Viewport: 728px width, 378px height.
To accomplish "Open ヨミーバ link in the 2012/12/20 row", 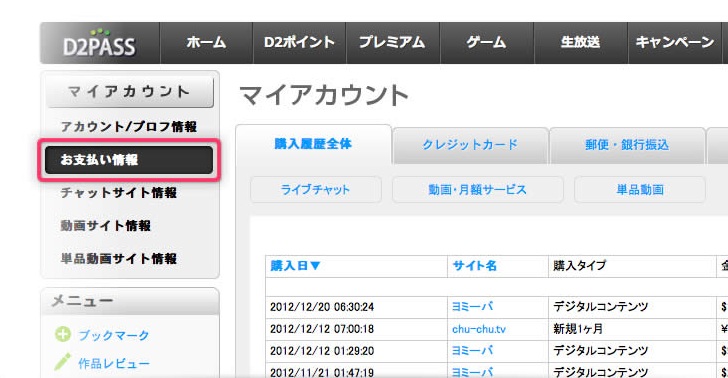I will pyautogui.click(x=473, y=306).
